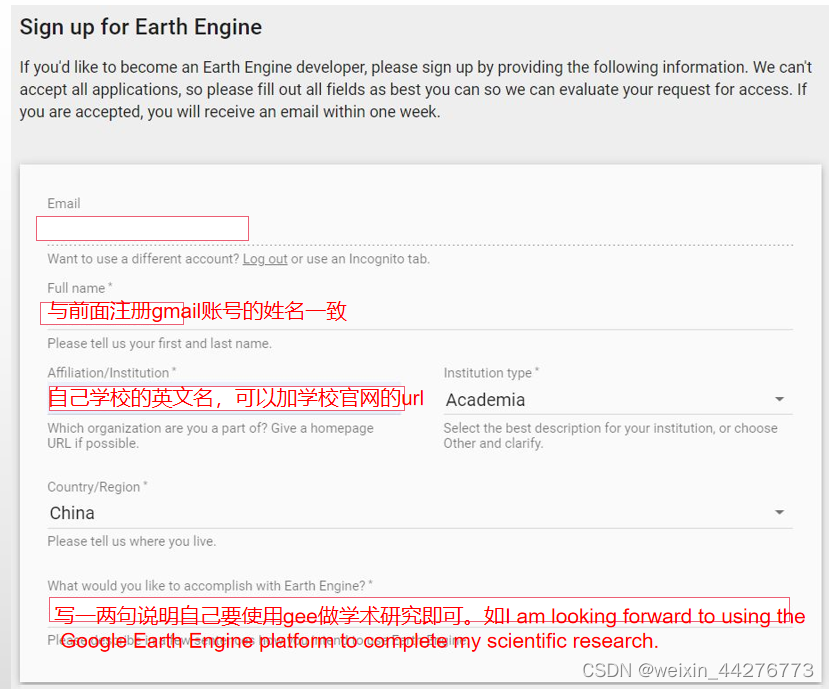829x689 pixels.
Task: Open the Country/Region dropdown showing China
Action: click(x=420, y=513)
